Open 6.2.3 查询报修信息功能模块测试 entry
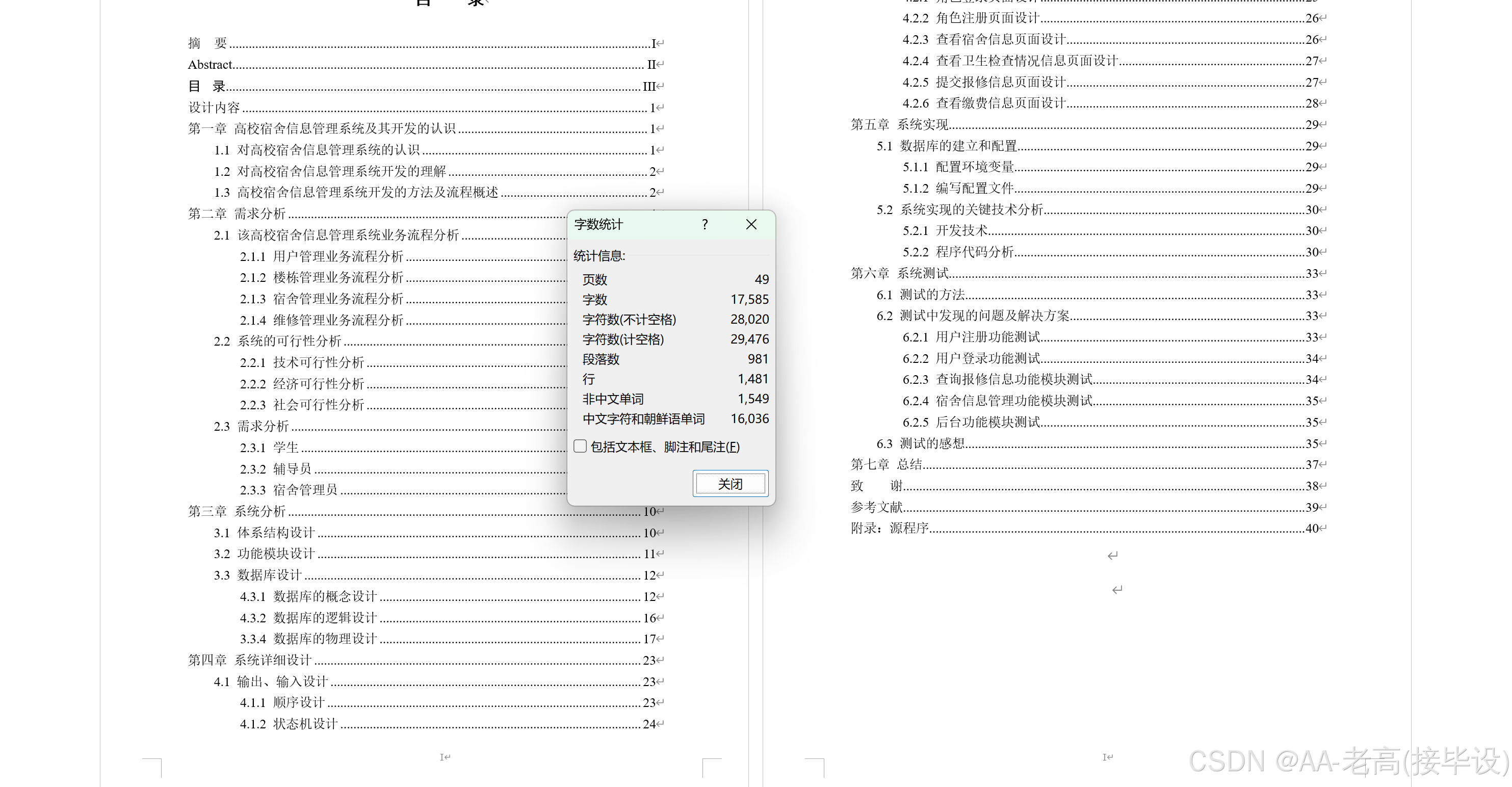1512x787 pixels. [997, 380]
